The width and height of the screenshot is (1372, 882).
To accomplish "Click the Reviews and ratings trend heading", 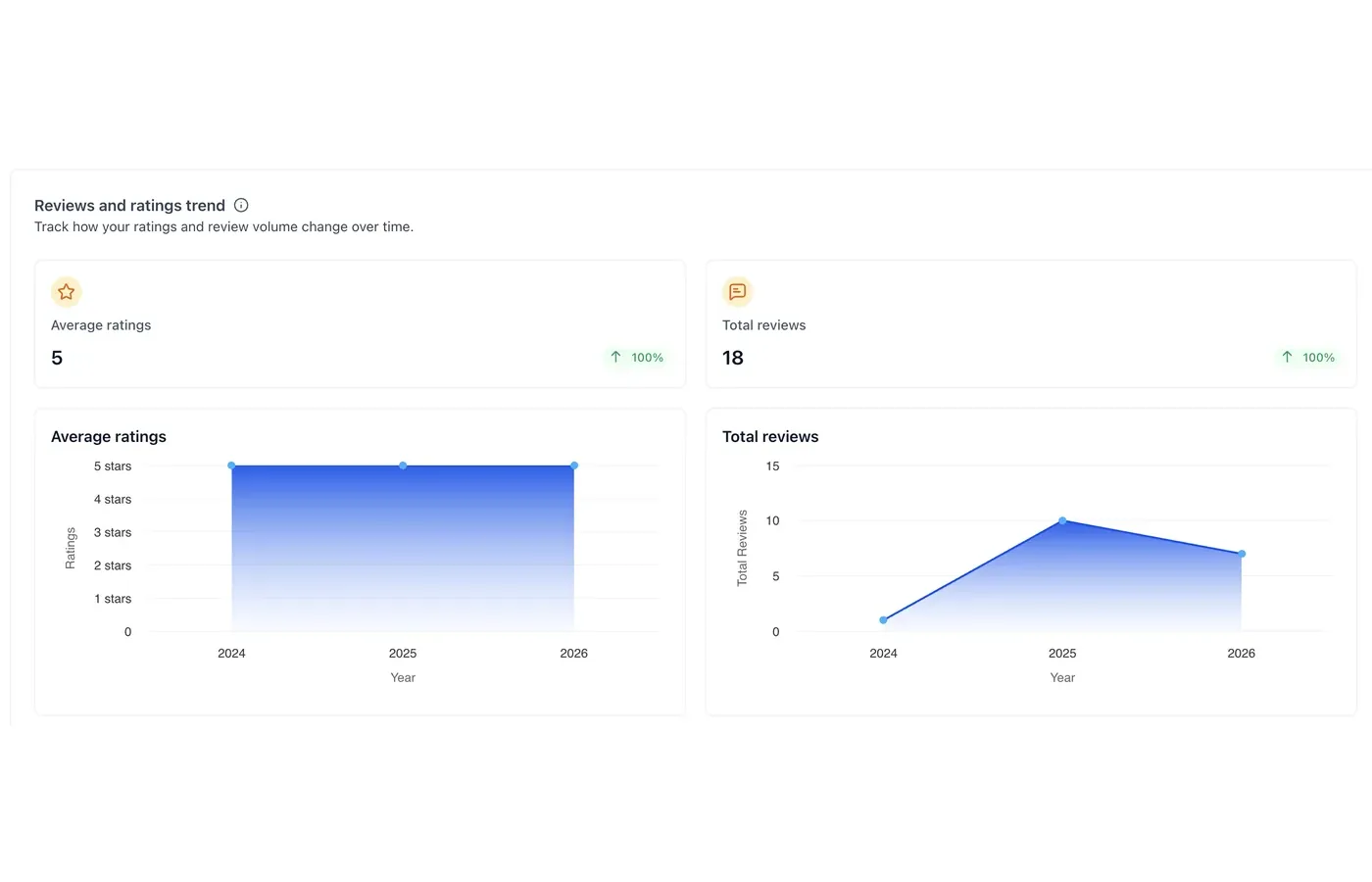I will point(129,205).
